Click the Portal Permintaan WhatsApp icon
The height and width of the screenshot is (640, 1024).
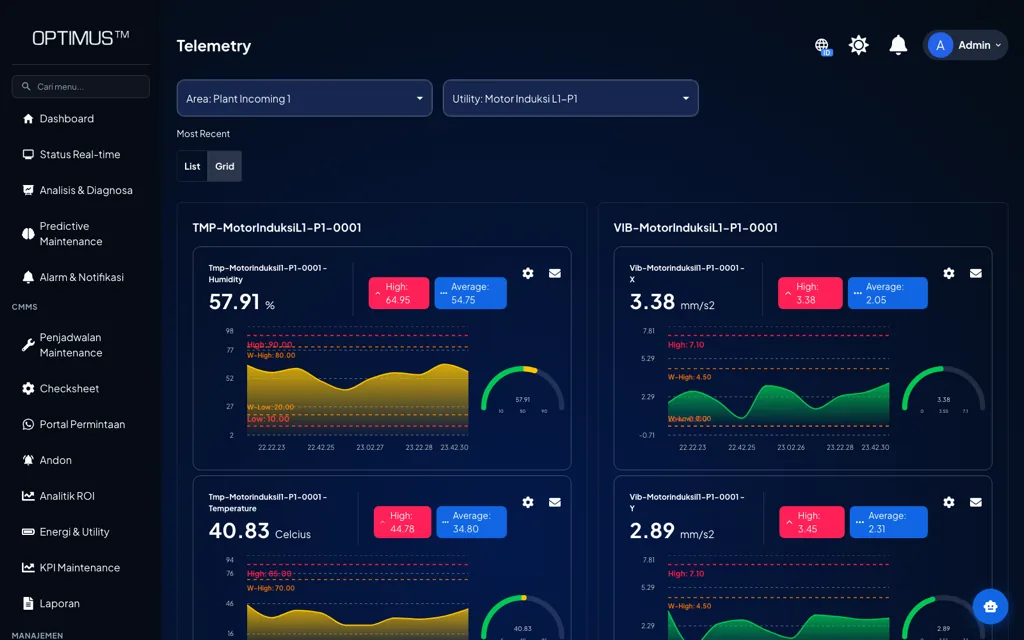coord(28,424)
